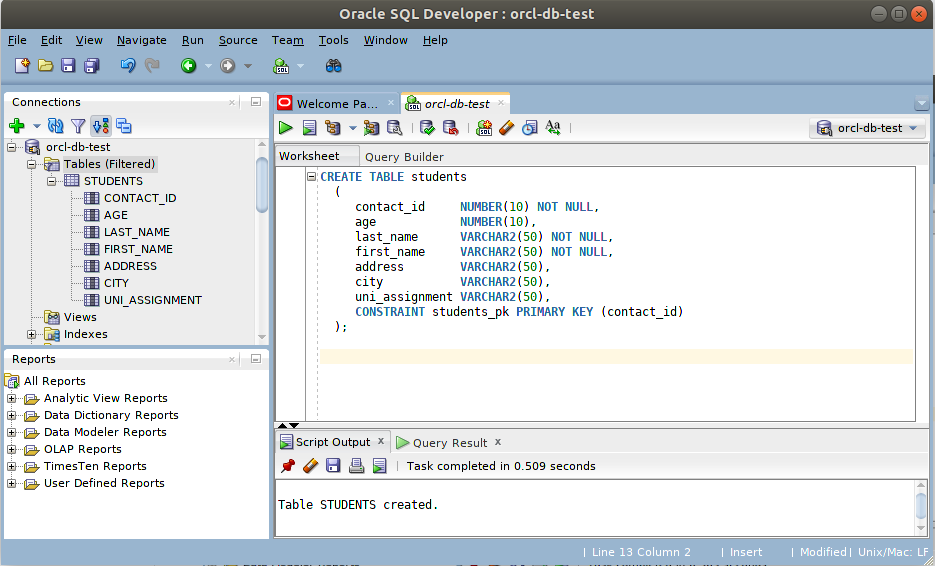The height and width of the screenshot is (566, 935).
Task: Clear the worksheet using the eraser icon
Action: 506,128
